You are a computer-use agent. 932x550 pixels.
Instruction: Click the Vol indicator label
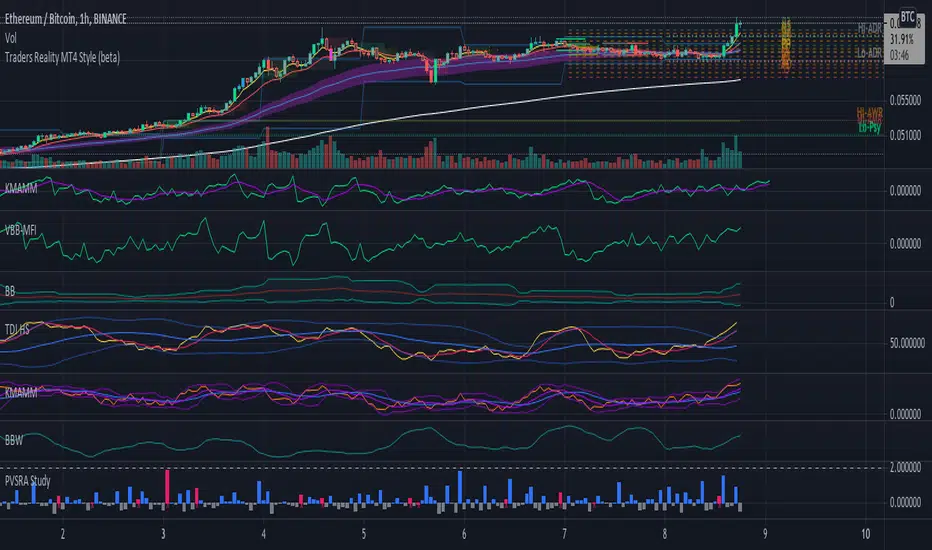point(11,38)
